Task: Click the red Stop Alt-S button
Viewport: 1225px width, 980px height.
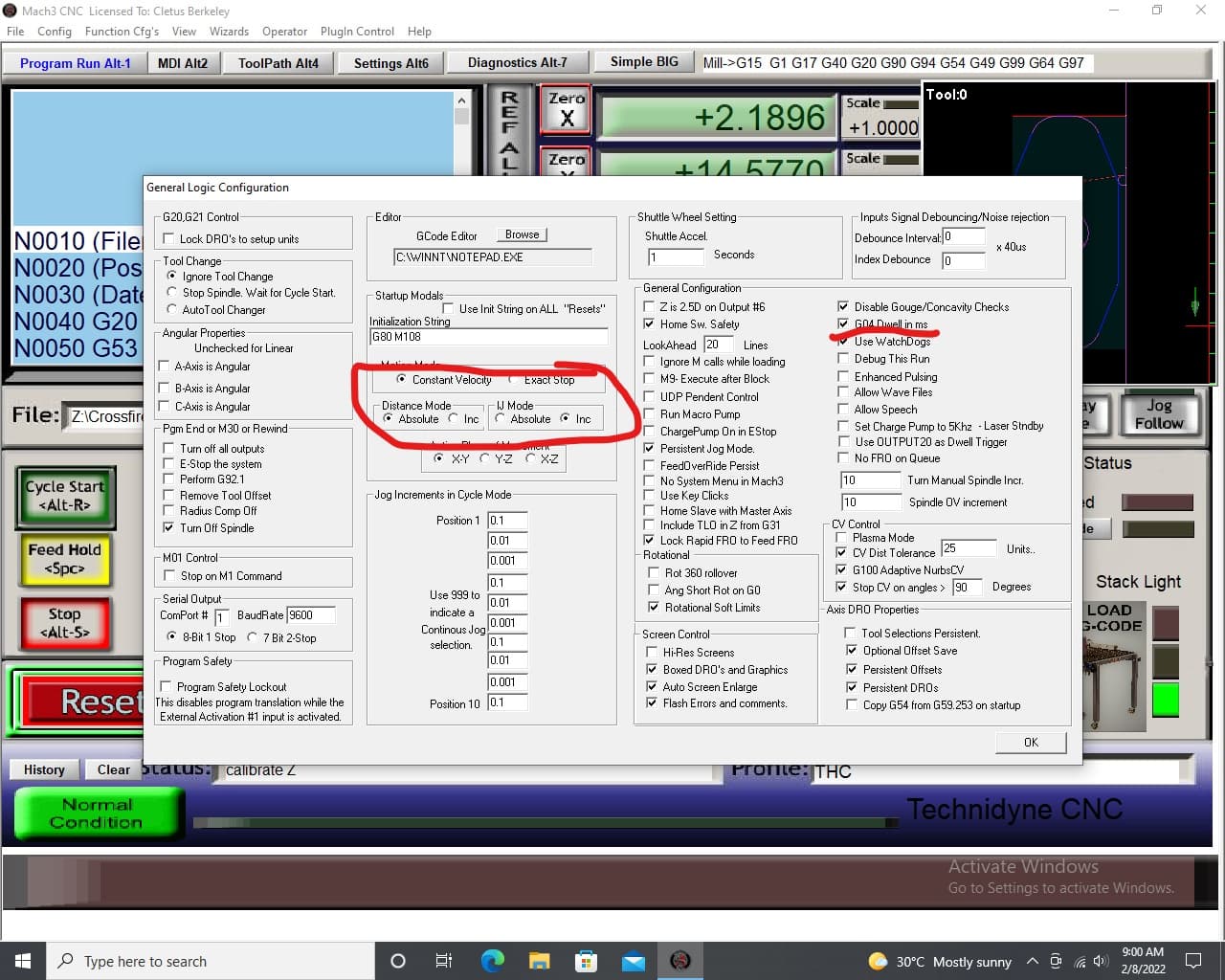Action: 64,623
